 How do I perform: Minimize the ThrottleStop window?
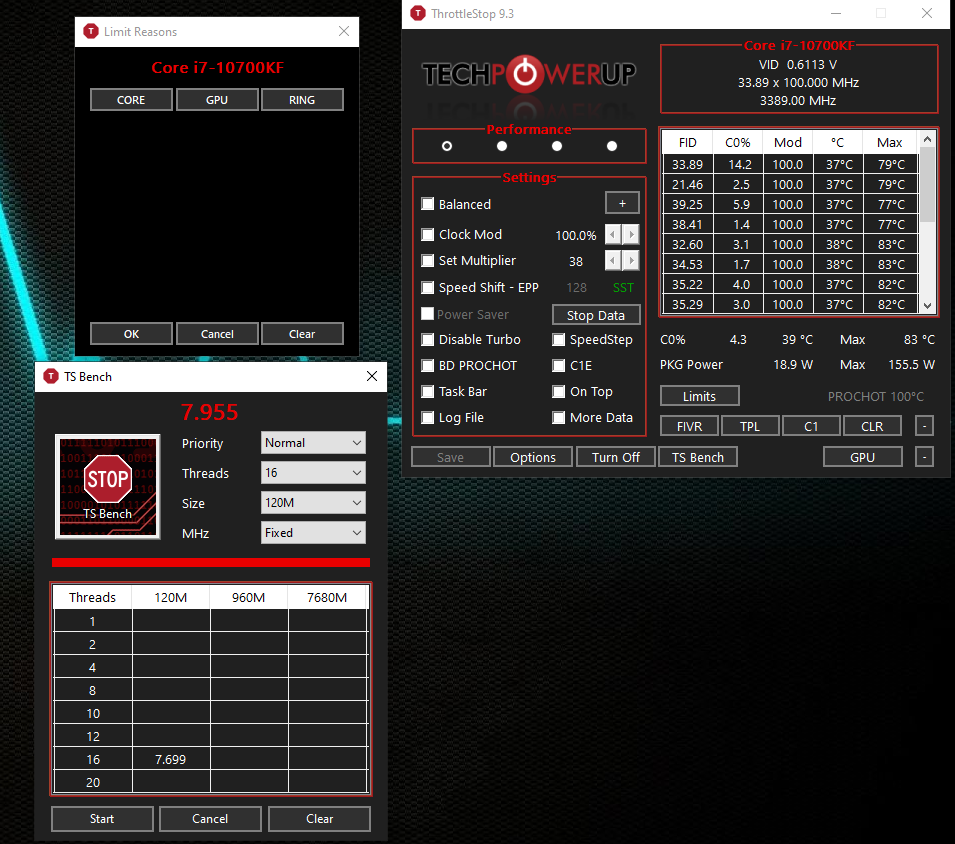836,13
